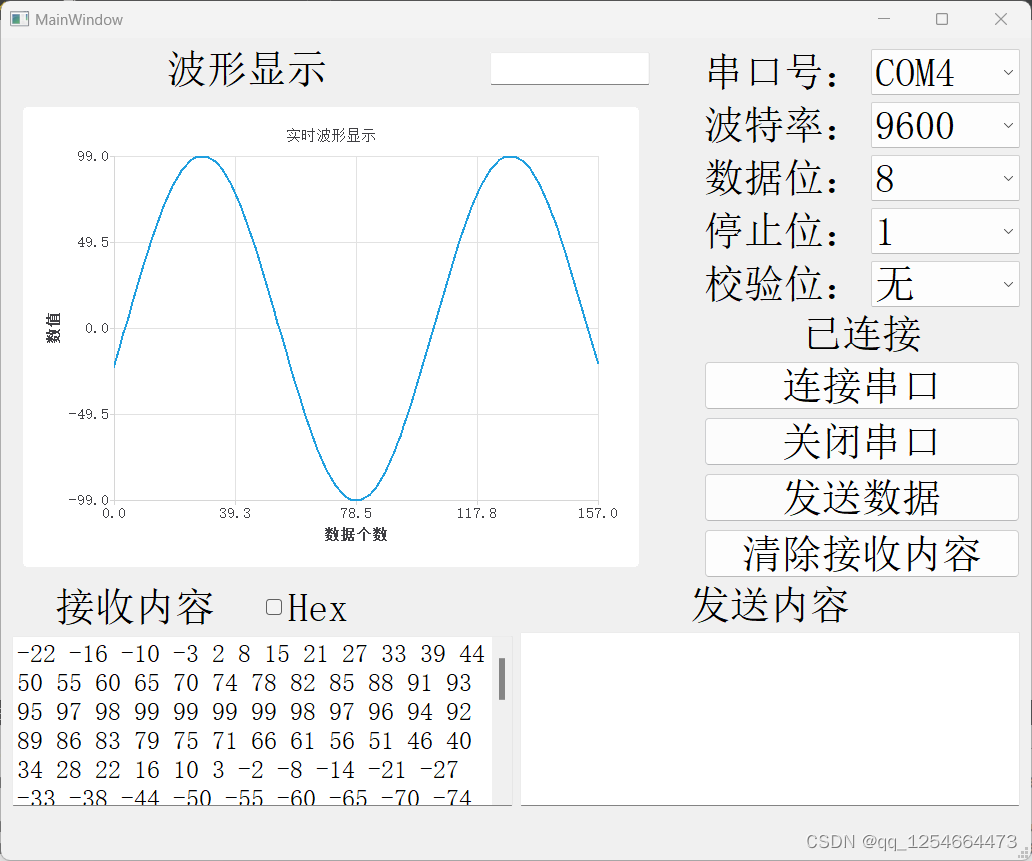Click the 连接串口 connect button
Image resolution: width=1032 pixels, height=861 pixels.
coord(861,385)
